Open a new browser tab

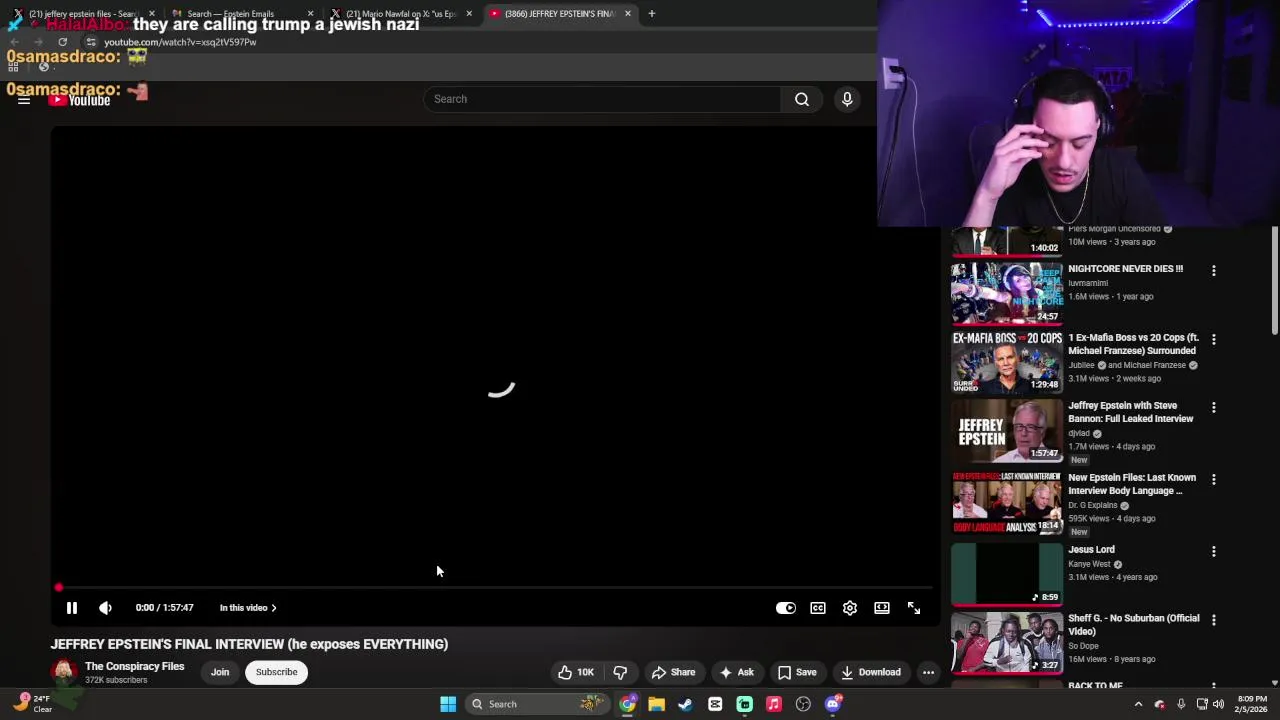(x=652, y=14)
